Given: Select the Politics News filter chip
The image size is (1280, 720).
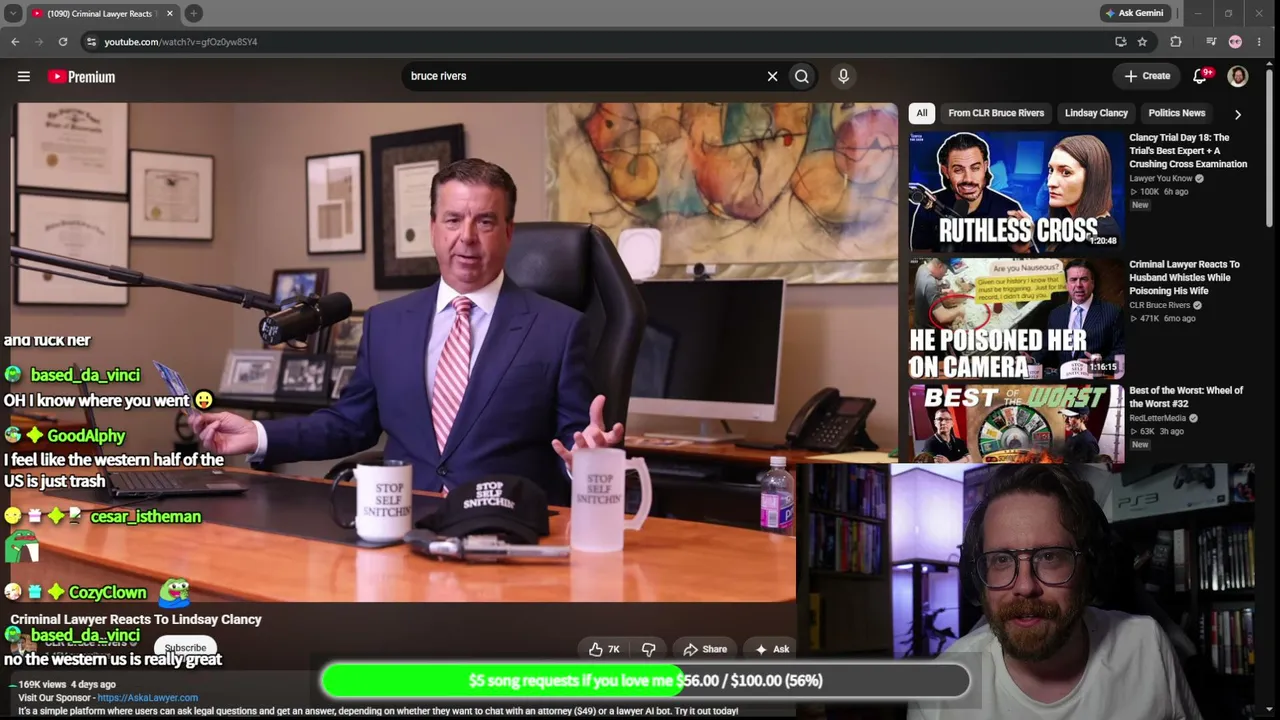Looking at the screenshot, I should point(1177,113).
